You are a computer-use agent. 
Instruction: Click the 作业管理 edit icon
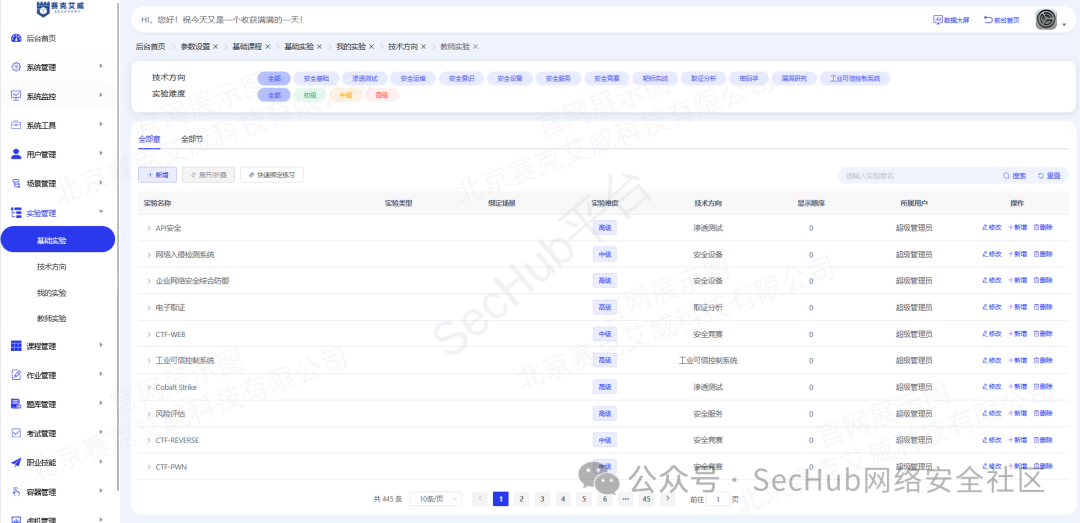(x=17, y=375)
